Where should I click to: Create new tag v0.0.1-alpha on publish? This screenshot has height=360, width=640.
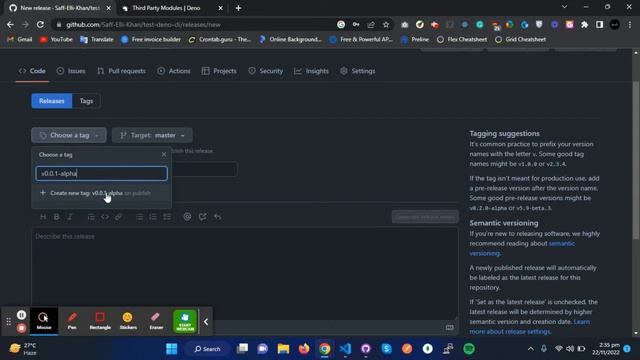point(101,193)
